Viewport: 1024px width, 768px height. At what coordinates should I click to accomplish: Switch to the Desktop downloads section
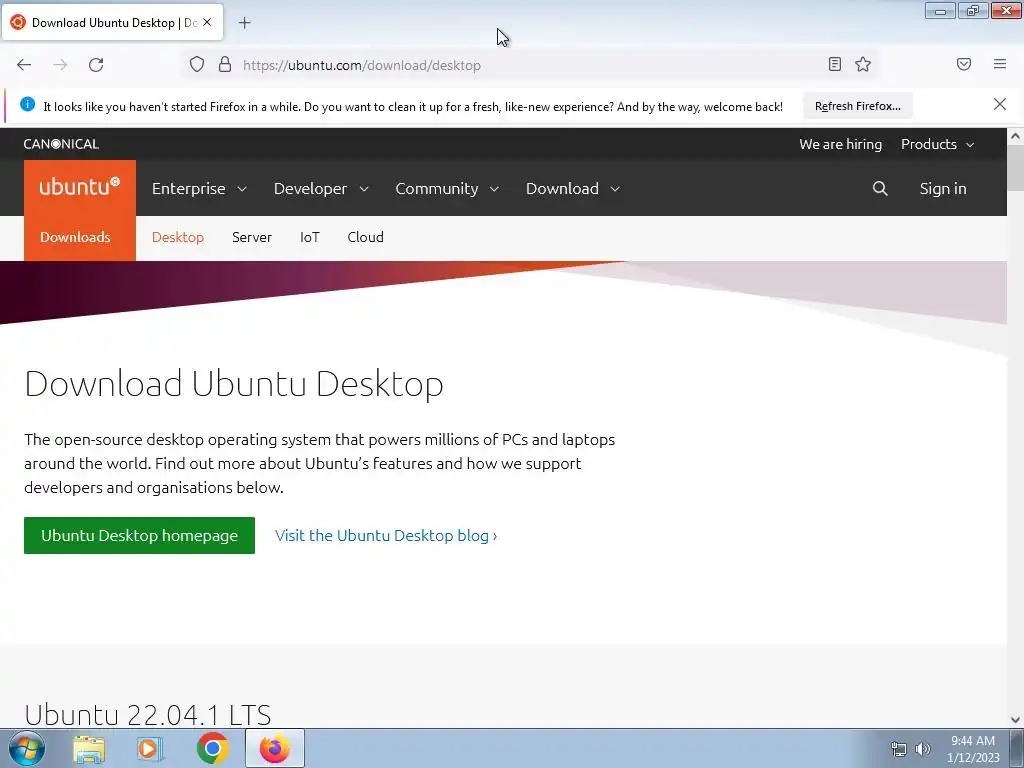(178, 237)
